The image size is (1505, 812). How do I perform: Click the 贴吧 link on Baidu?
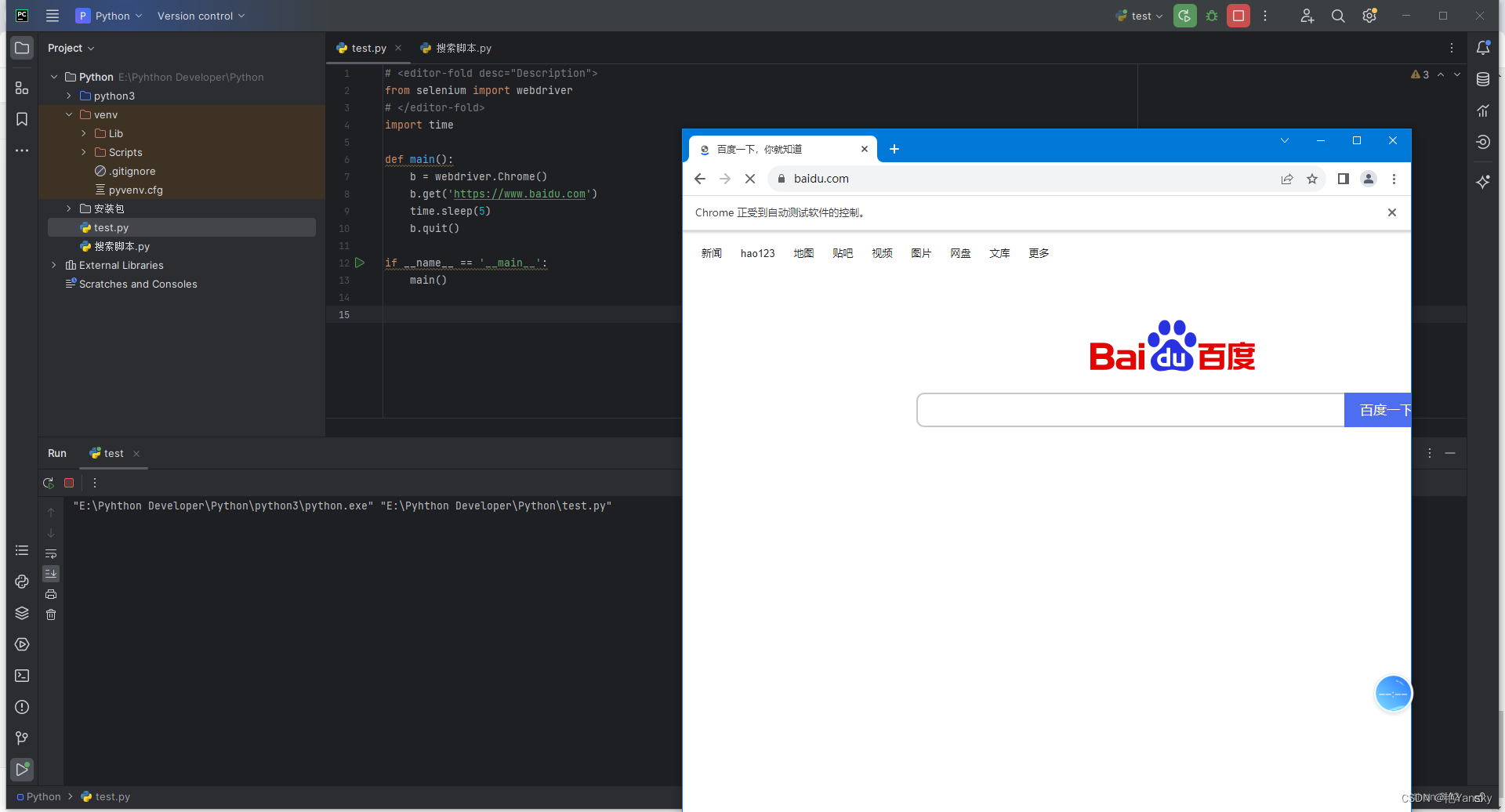point(843,253)
